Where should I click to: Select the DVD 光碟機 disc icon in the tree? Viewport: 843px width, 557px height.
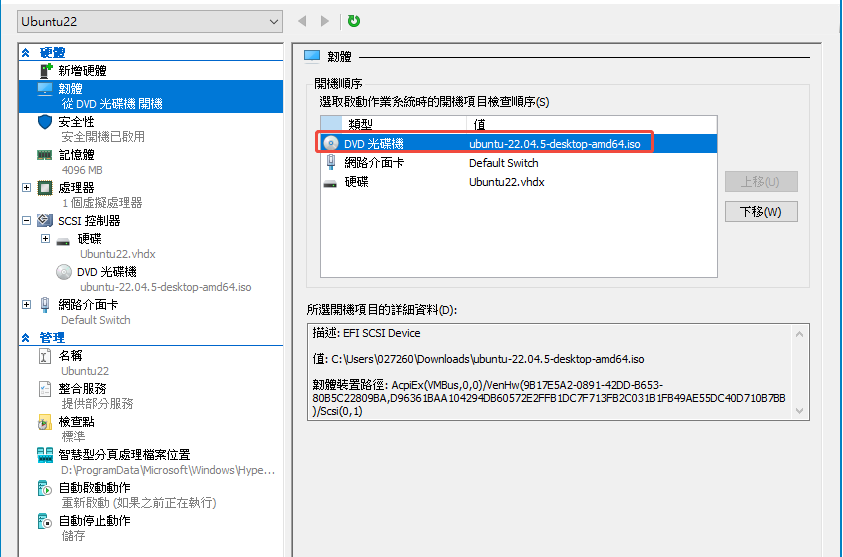[x=64, y=272]
